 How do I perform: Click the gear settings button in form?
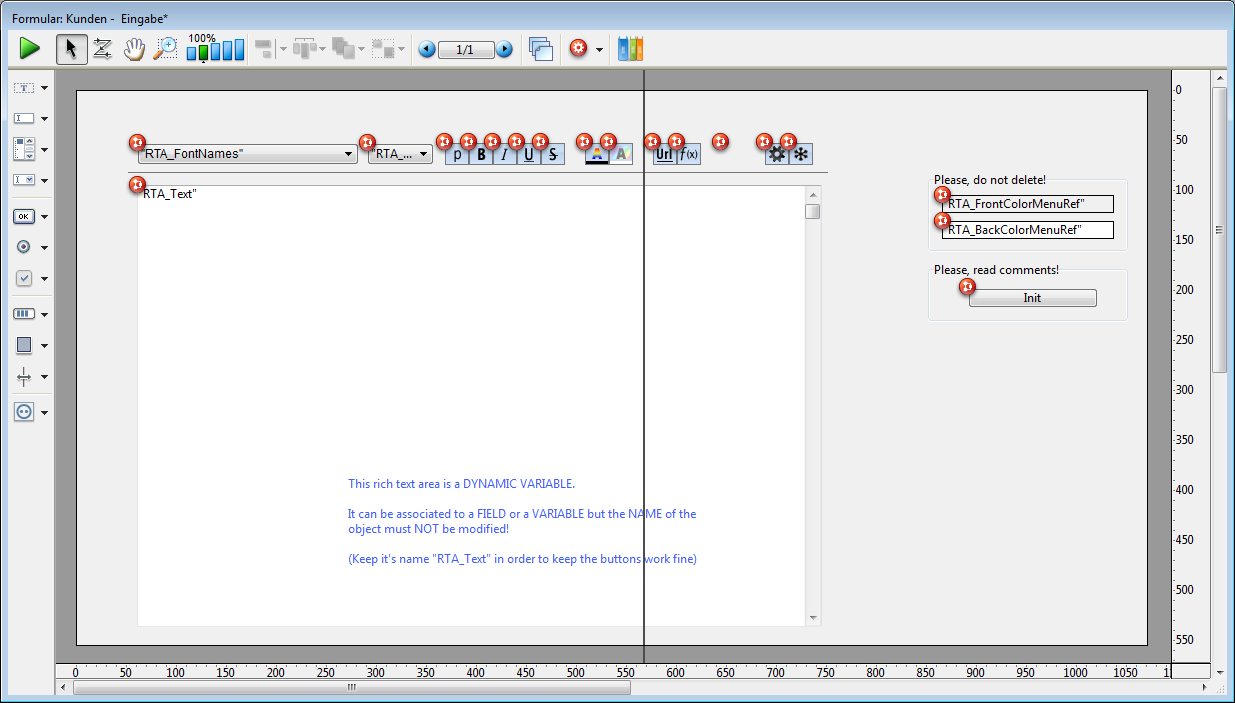pyautogui.click(x=776, y=155)
